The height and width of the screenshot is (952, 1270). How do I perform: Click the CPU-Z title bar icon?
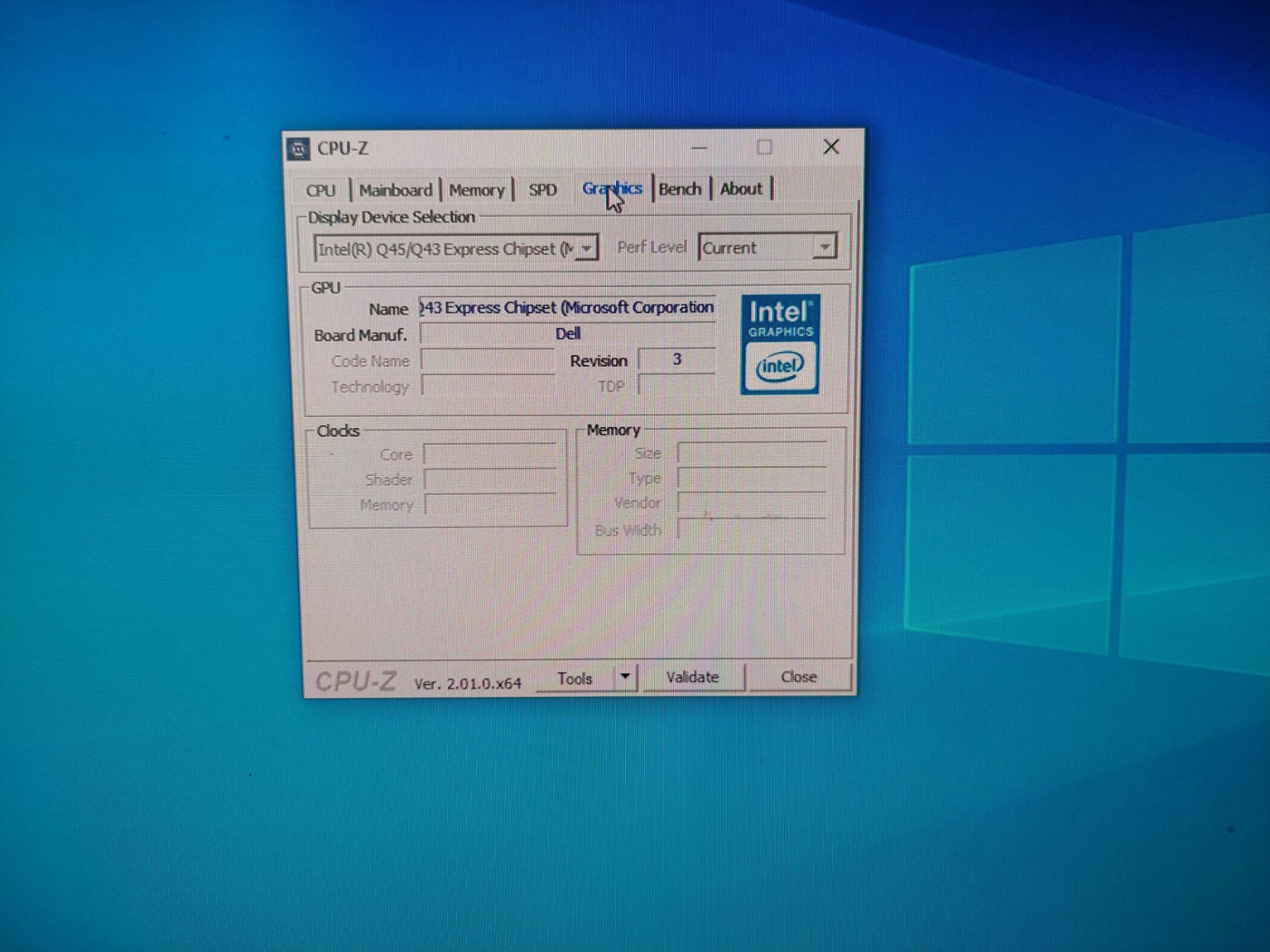point(298,149)
